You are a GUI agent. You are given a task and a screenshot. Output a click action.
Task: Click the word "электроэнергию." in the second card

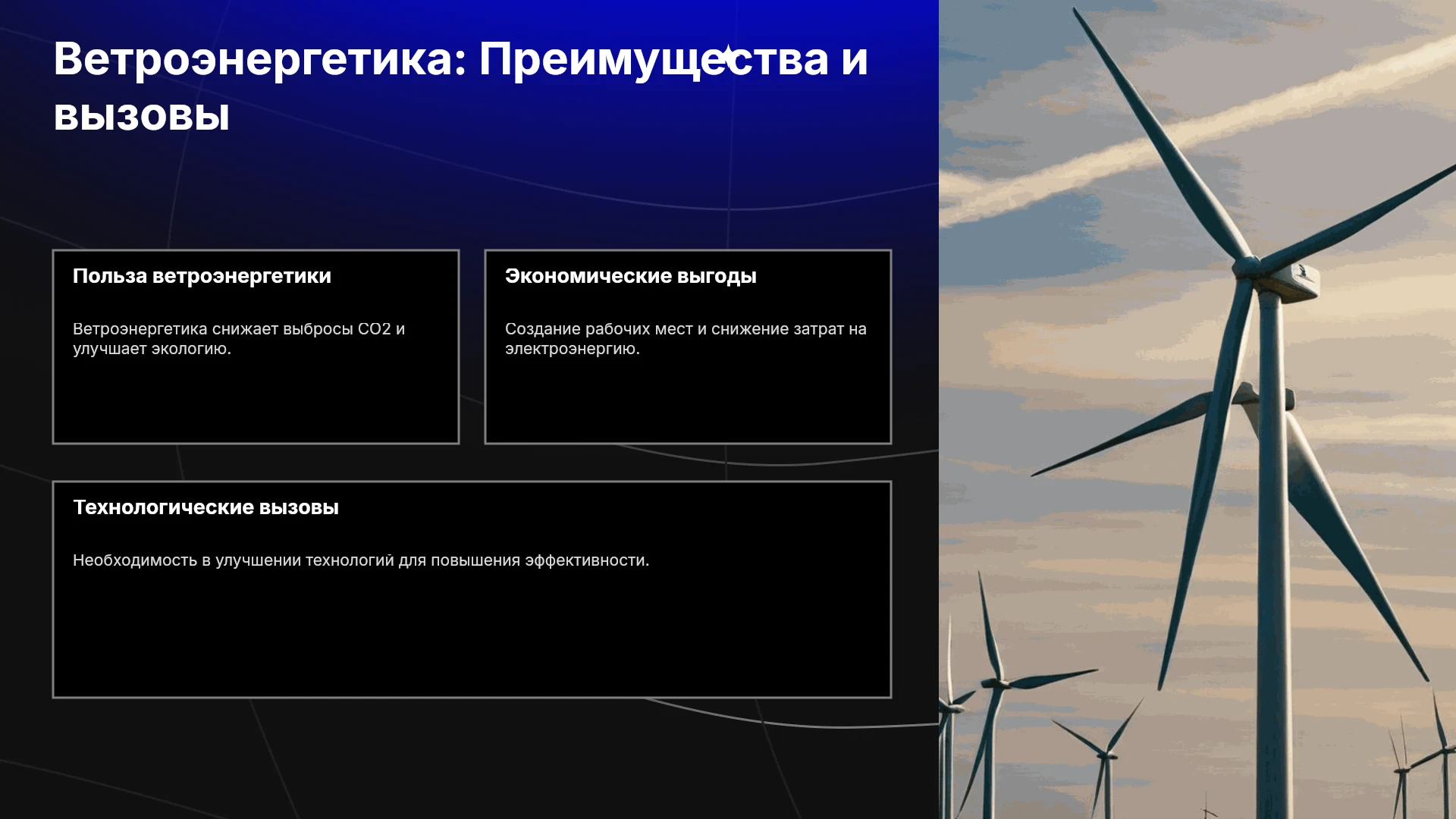click(x=573, y=349)
